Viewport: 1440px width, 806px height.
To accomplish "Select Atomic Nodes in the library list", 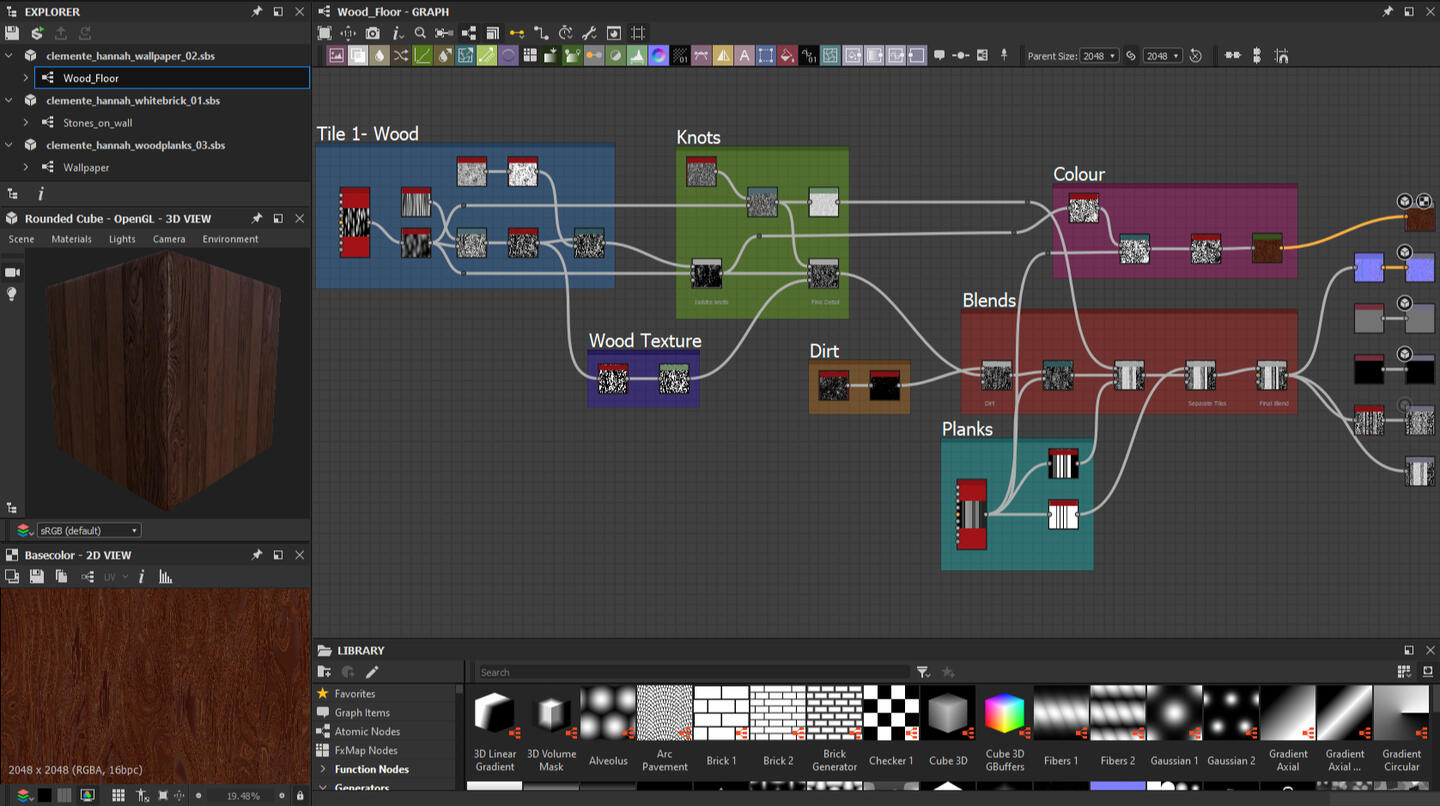I will [x=366, y=731].
